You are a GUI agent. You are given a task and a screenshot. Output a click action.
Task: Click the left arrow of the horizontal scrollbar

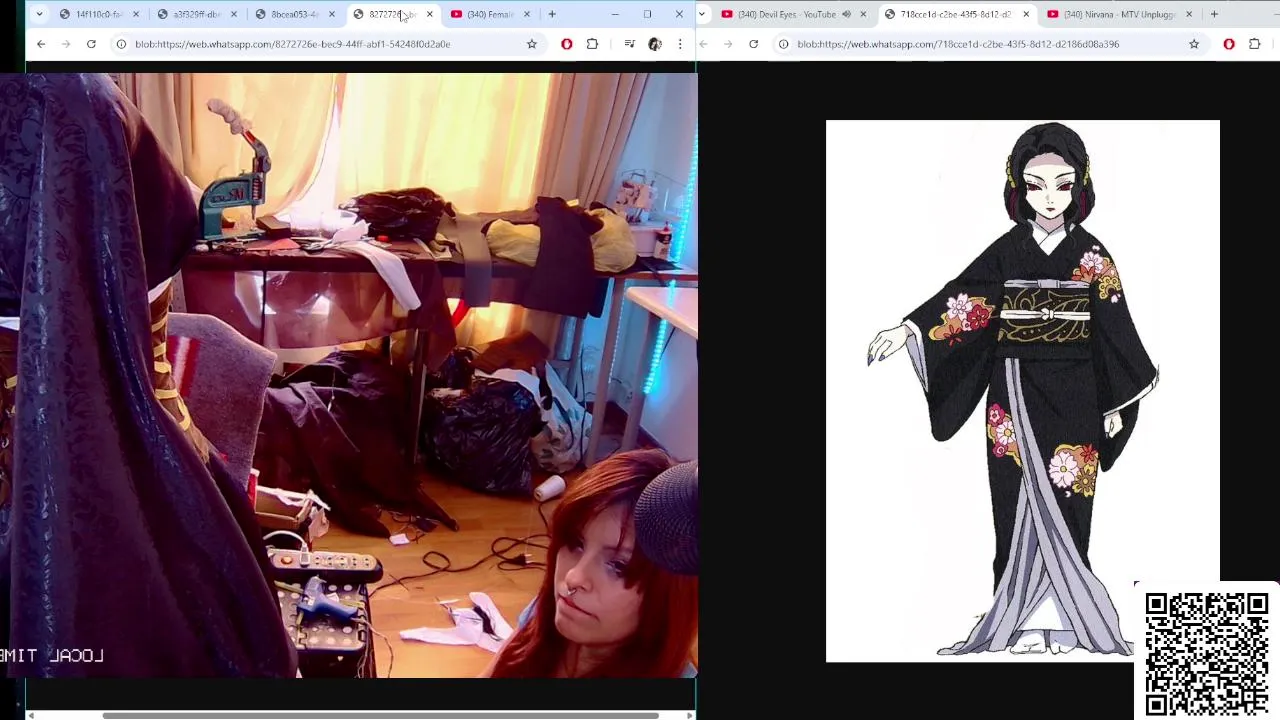click(x=31, y=715)
